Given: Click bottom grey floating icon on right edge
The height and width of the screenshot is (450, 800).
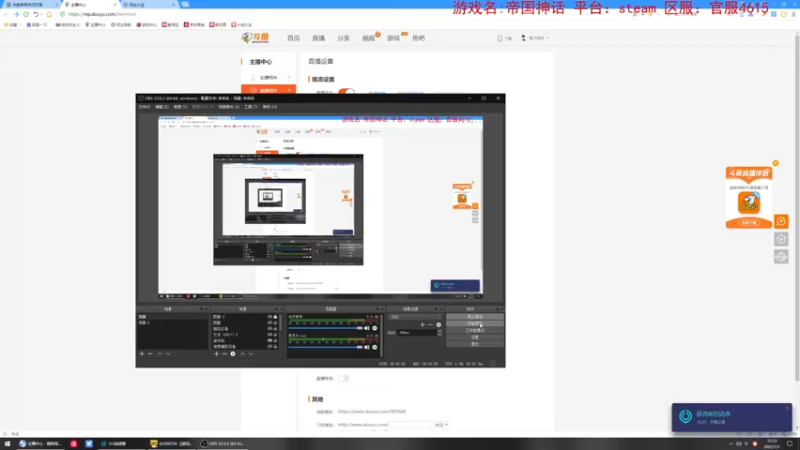Looking at the screenshot, I should click(x=781, y=257).
